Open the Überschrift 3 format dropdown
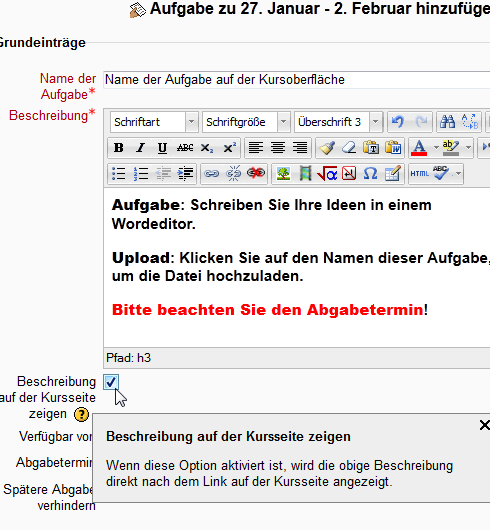The image size is (490, 530). pos(338,122)
